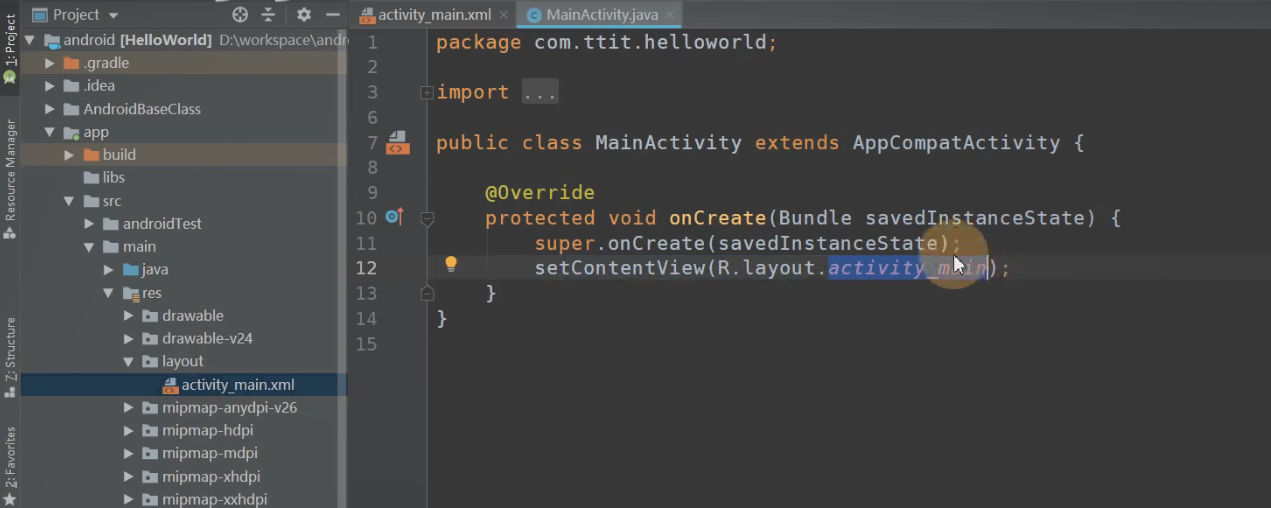Screen dimensions: 1271x508
Task: Expand the AndroidBaseClass folder
Action: coord(49,109)
